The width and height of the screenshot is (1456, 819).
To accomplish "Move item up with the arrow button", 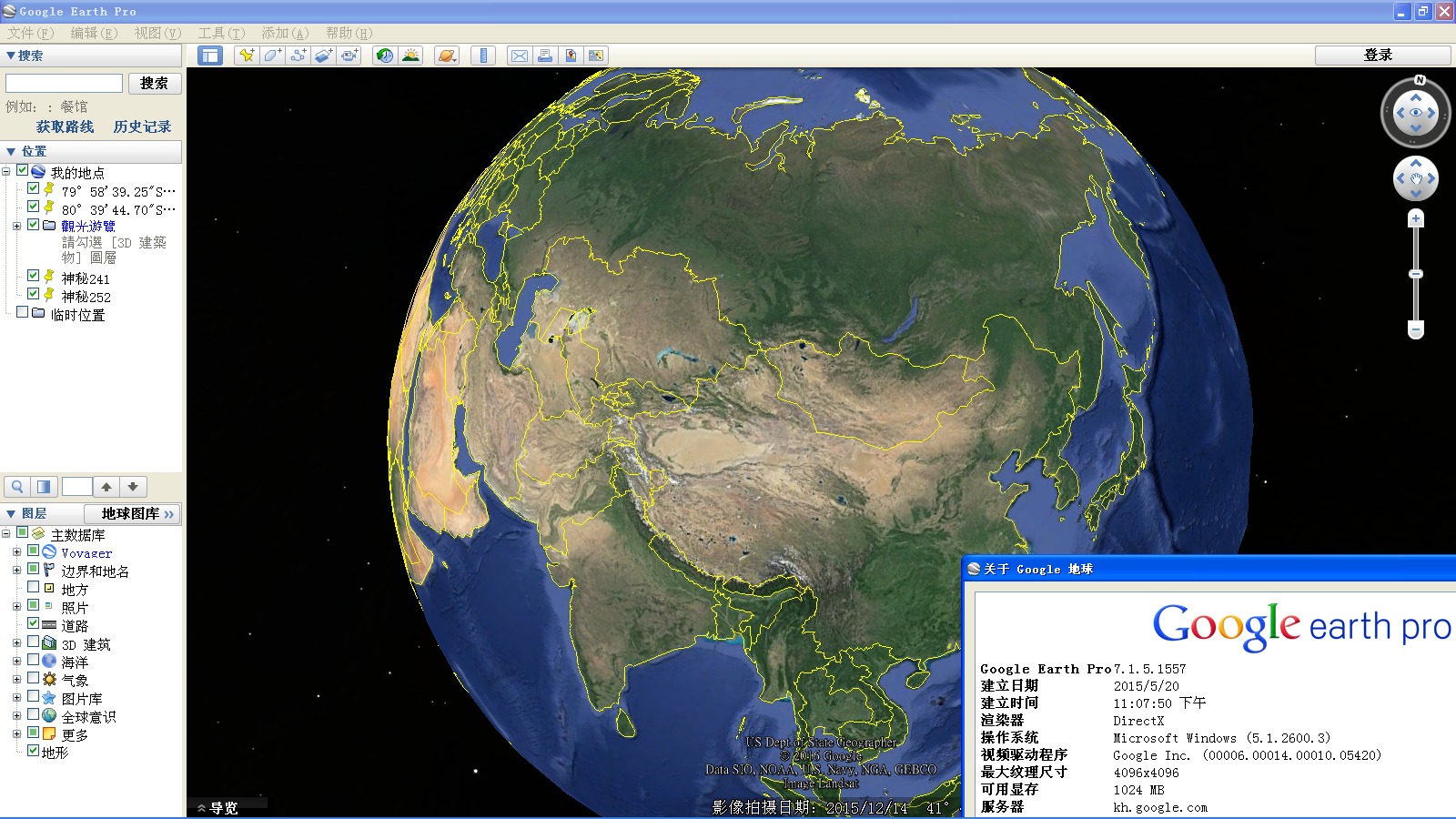I will [106, 487].
